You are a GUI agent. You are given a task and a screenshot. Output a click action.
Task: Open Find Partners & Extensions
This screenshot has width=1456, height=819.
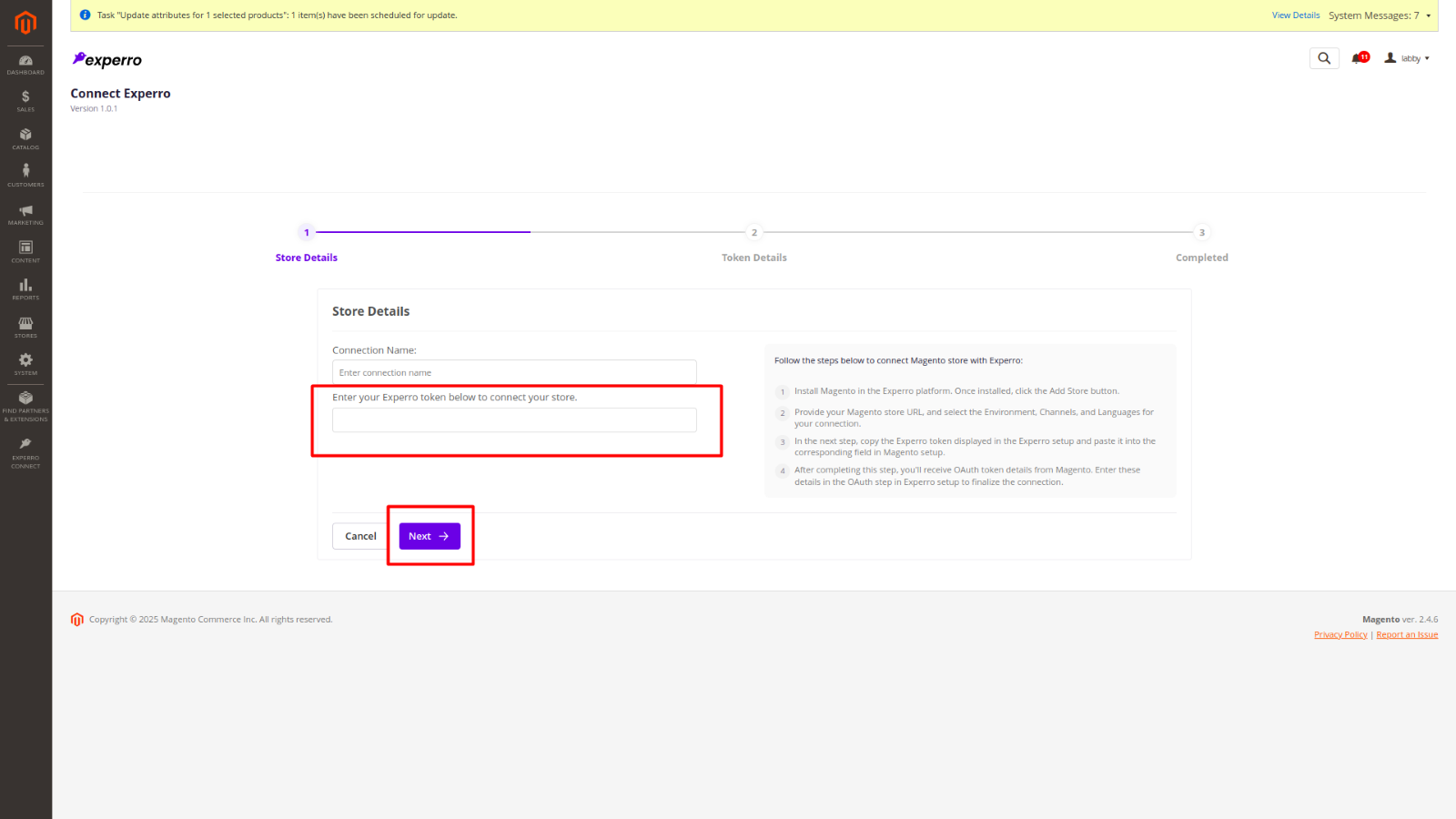pyautogui.click(x=25, y=406)
